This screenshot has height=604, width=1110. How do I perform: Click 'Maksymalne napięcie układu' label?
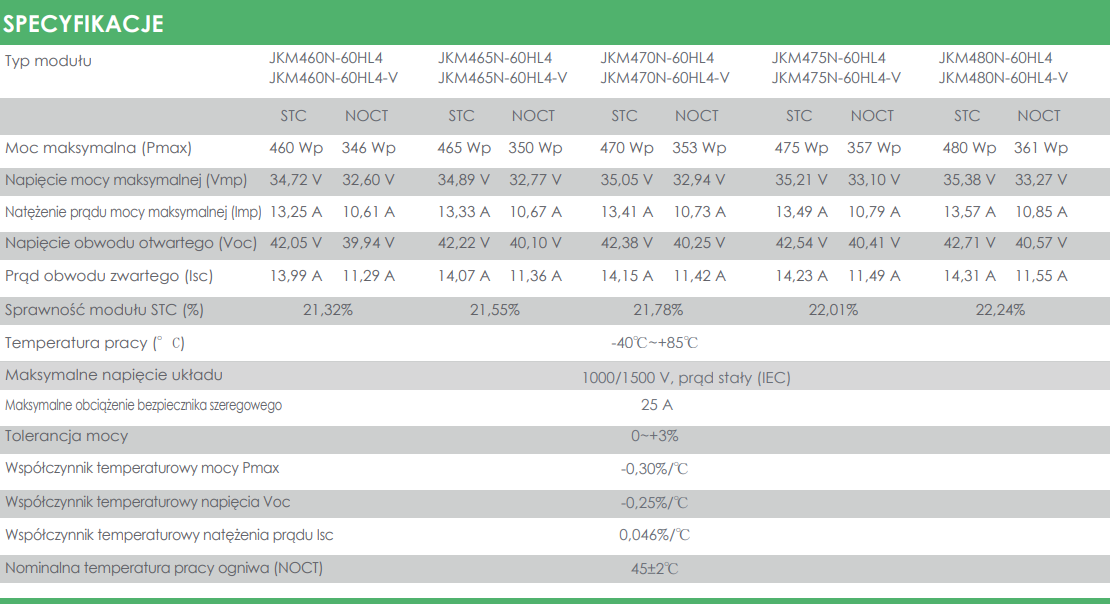[x=114, y=375]
